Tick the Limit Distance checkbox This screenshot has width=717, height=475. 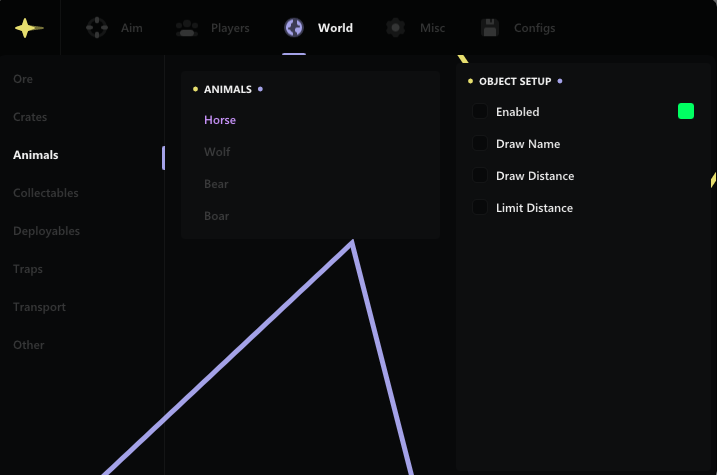coord(480,207)
